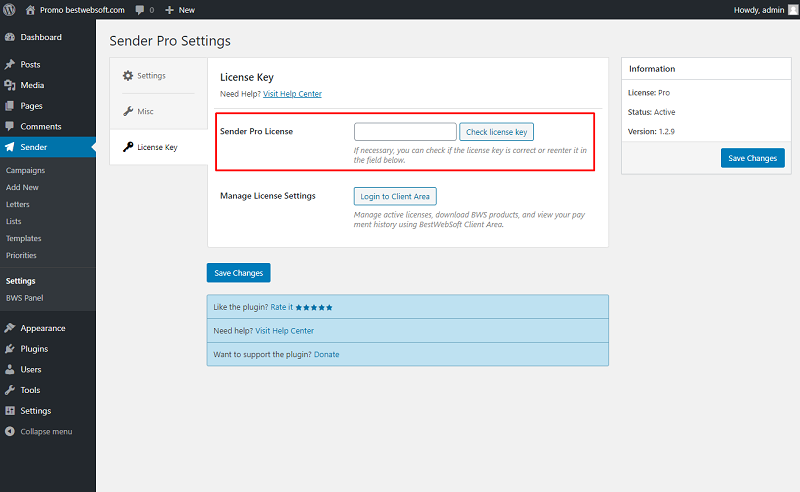800x492 pixels.
Task: Click Save Changes in Information box
Action: [x=753, y=158]
